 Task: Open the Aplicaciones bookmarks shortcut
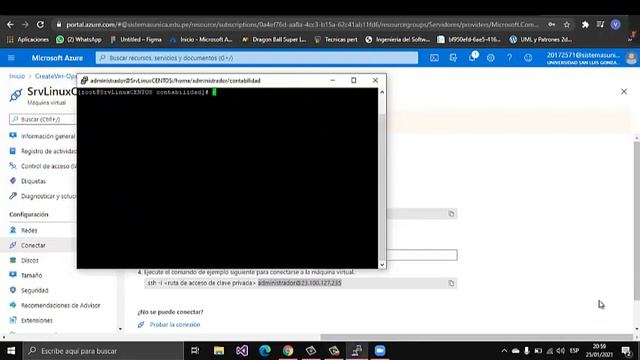click(x=28, y=40)
